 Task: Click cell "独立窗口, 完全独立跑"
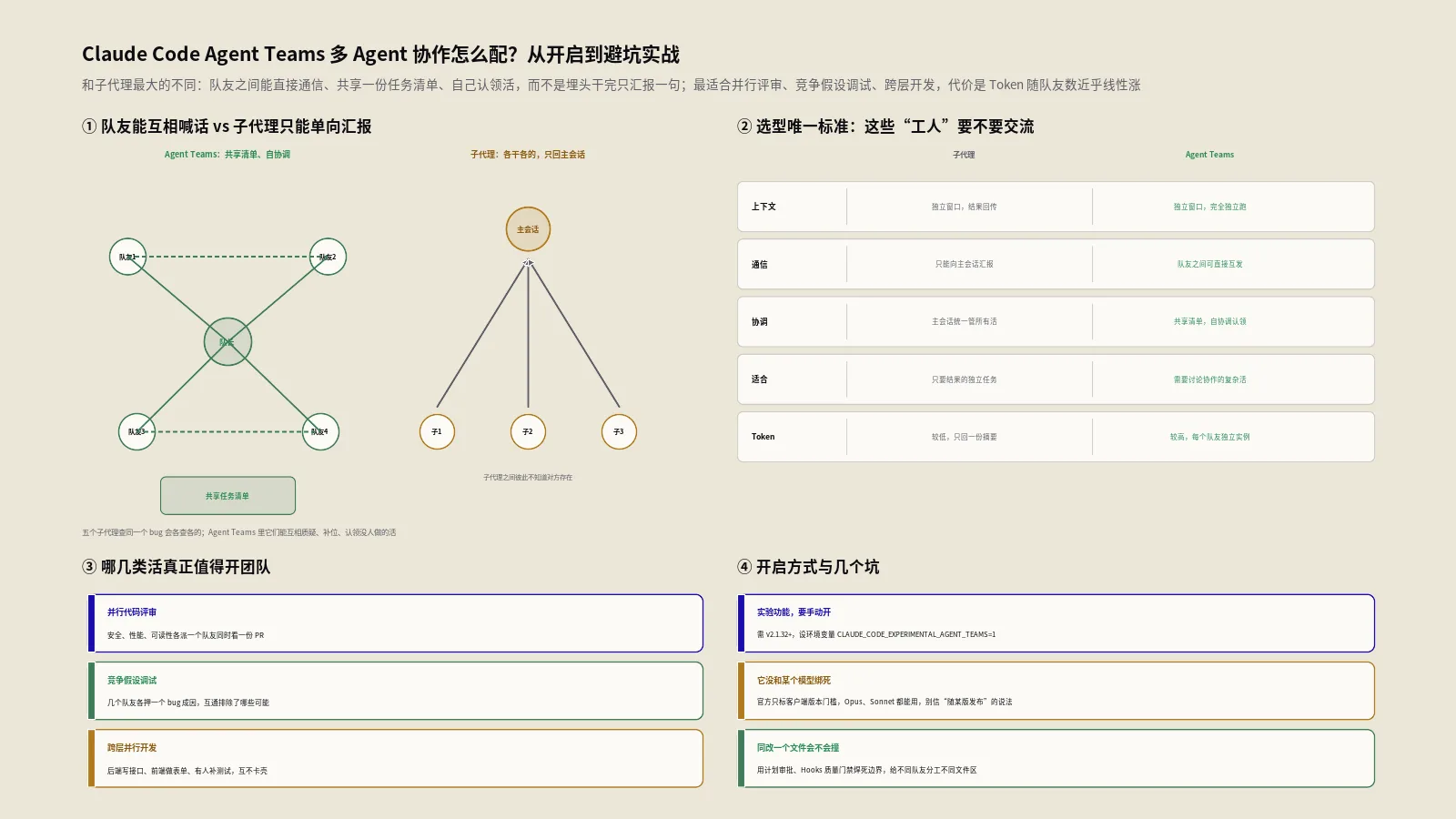1209,207
